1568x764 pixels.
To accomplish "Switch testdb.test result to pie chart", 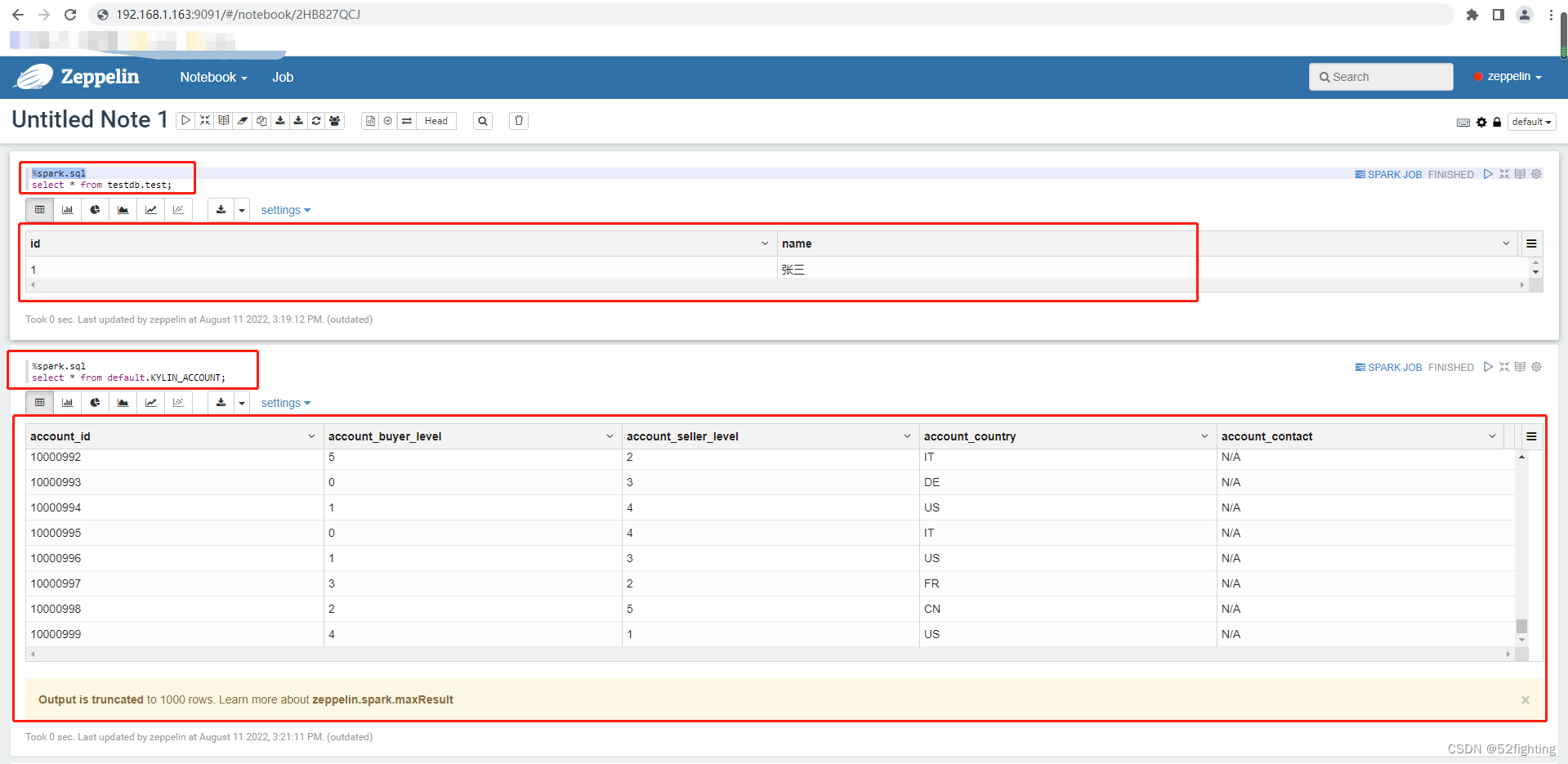I will point(95,210).
